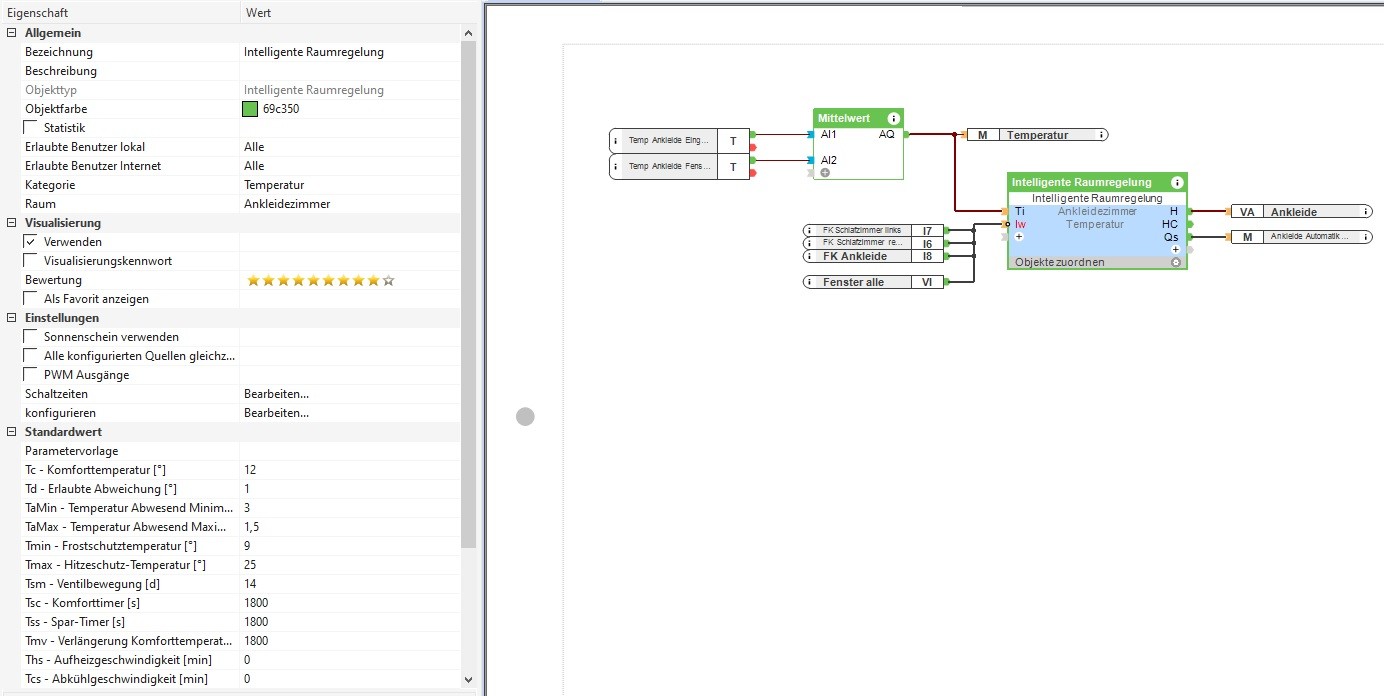Click info icon on Ankleide VA output
The width and height of the screenshot is (1384, 696).
click(1366, 212)
